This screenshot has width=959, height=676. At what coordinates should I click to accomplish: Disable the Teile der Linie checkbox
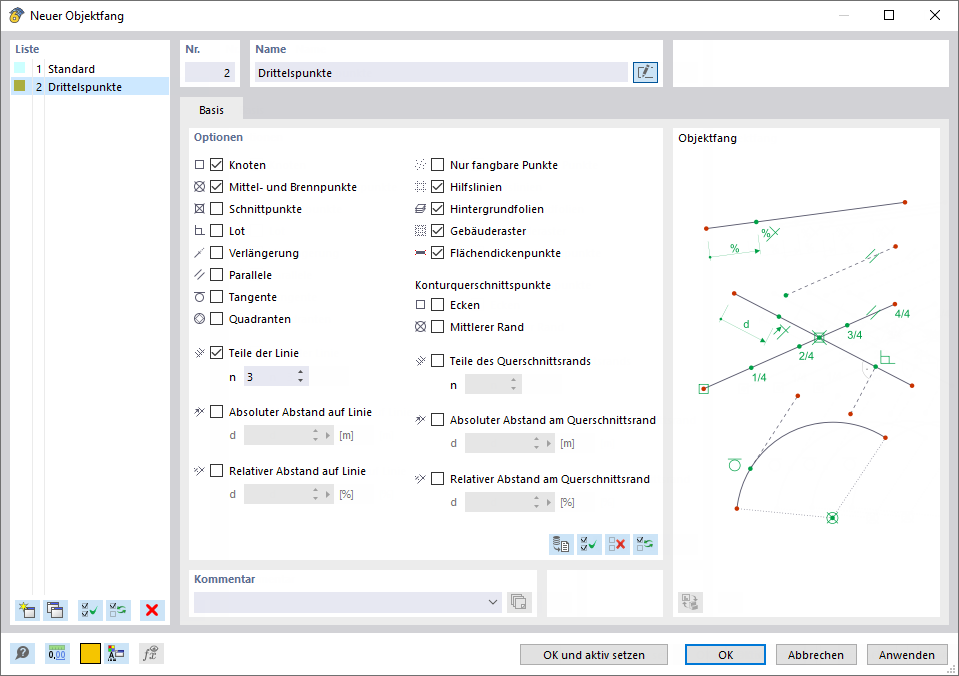[x=217, y=352]
